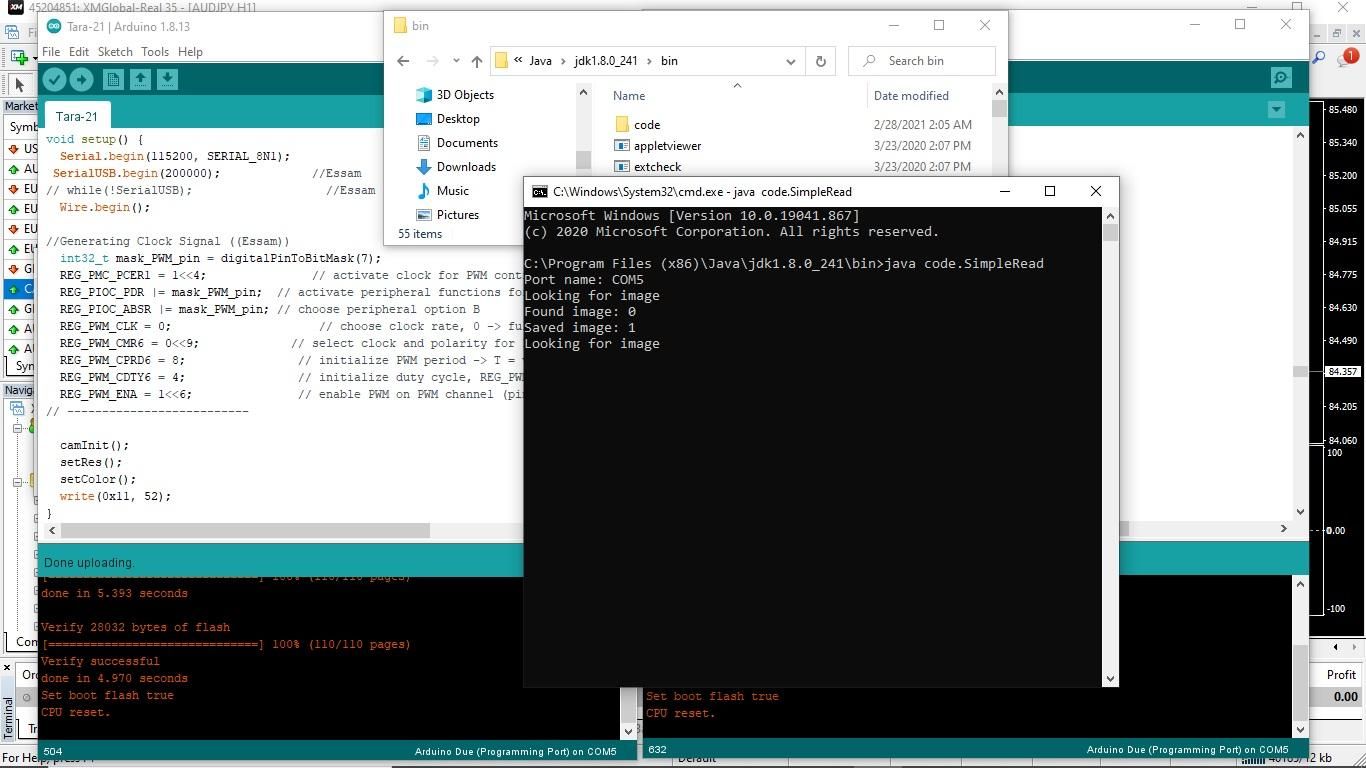Click the Back navigation arrow in File Explorer
1366x768 pixels.
tap(403, 61)
